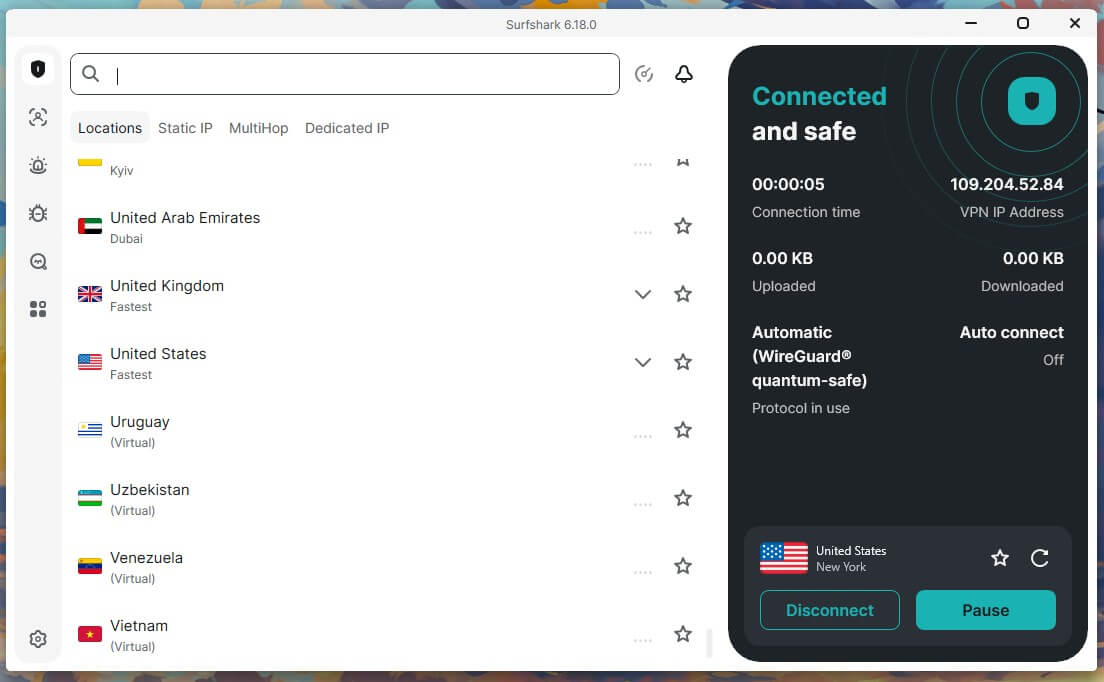The image size is (1104, 682).
Task: Favorite the Uruguay location
Action: 683,430
